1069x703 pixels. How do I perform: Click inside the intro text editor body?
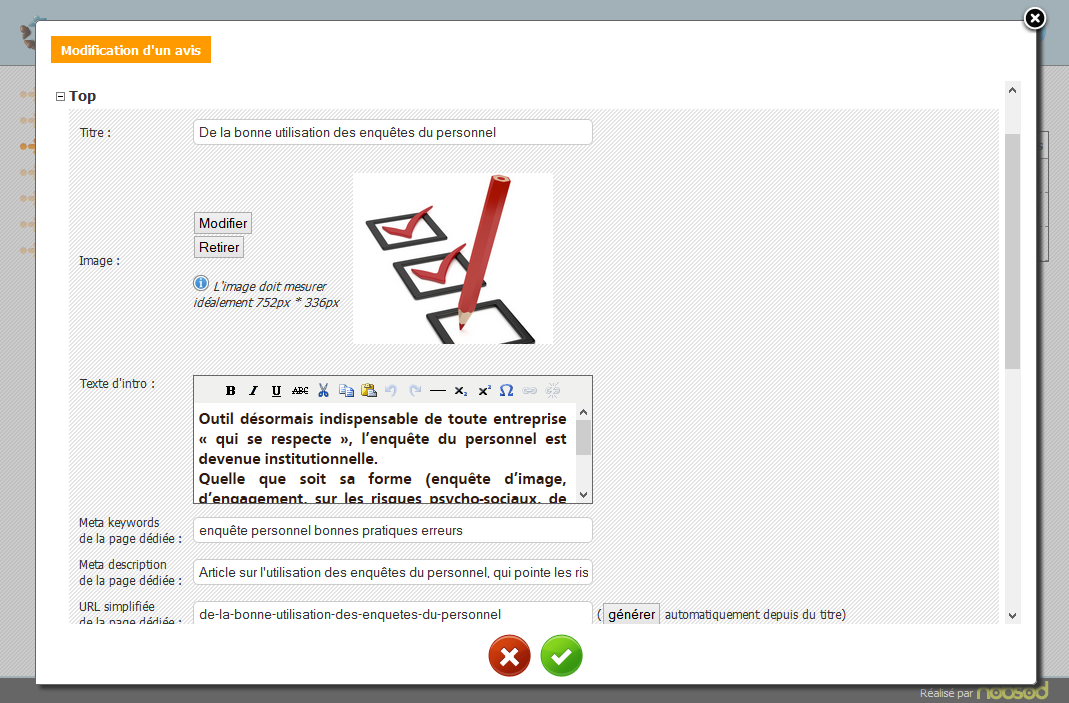[x=384, y=453]
